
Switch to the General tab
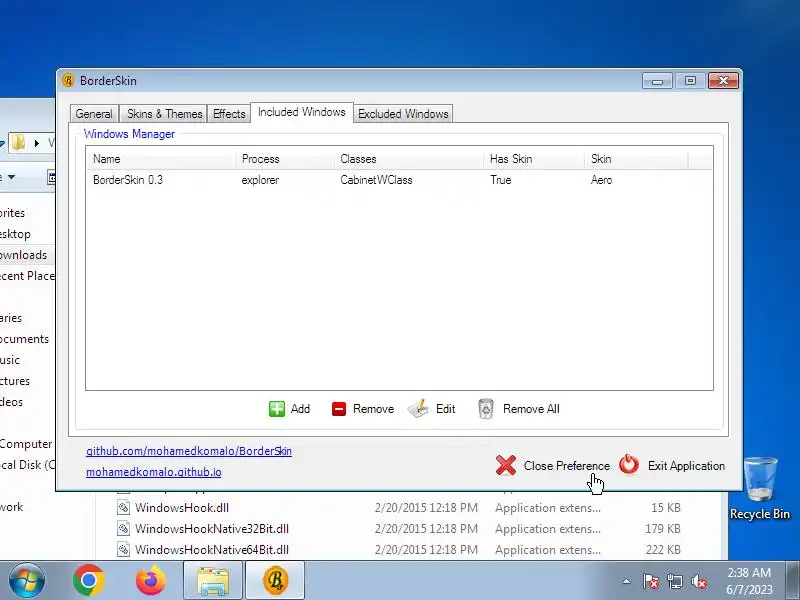[94, 114]
